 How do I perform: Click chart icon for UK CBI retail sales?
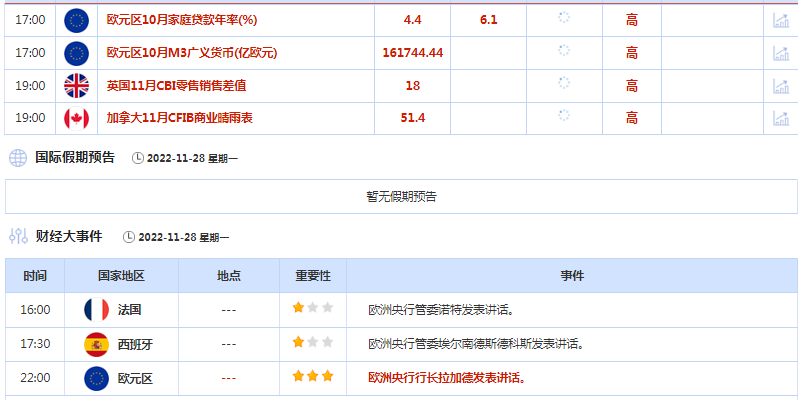pyautogui.click(x=781, y=86)
